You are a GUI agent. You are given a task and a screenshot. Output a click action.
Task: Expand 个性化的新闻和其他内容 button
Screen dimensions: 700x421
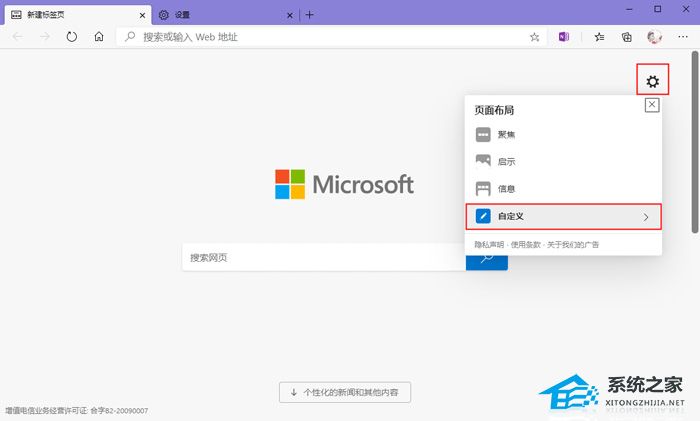345,392
